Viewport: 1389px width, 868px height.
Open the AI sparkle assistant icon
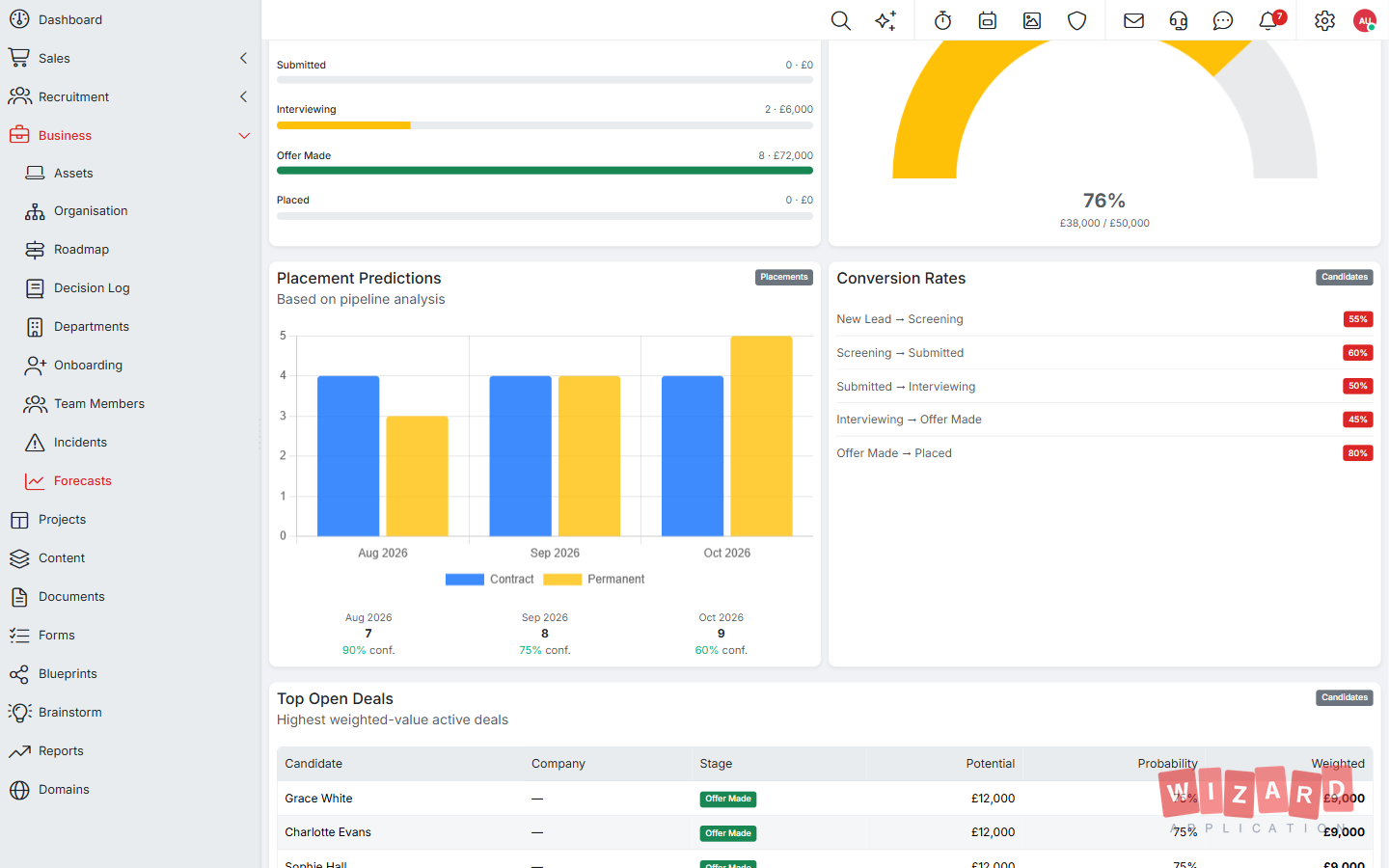pyautogui.click(x=885, y=20)
